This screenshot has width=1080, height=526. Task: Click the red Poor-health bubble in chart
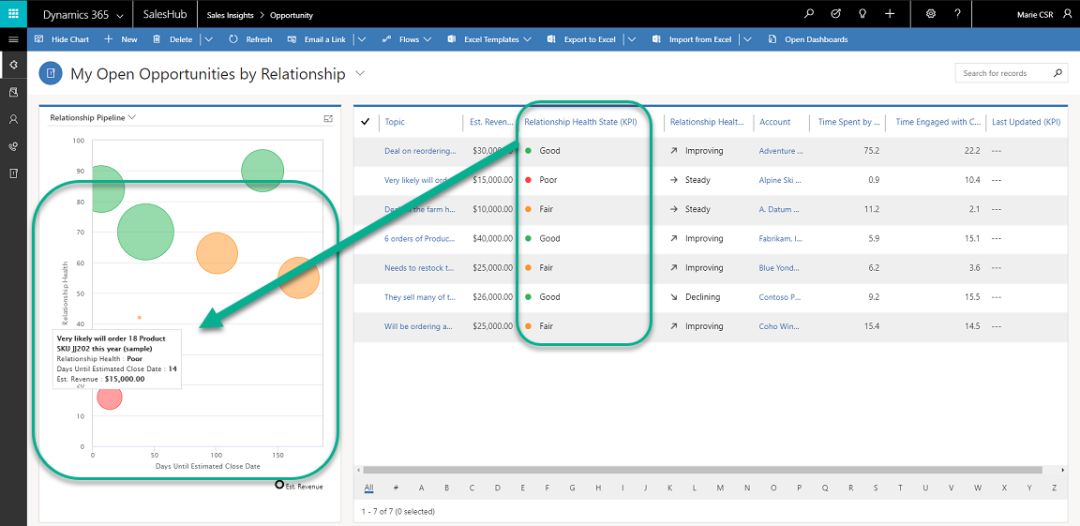(109, 397)
